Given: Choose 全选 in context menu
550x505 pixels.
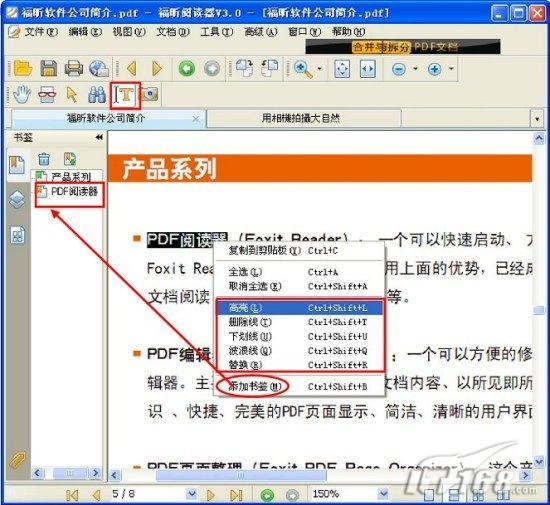Looking at the screenshot, I should click(299, 272).
